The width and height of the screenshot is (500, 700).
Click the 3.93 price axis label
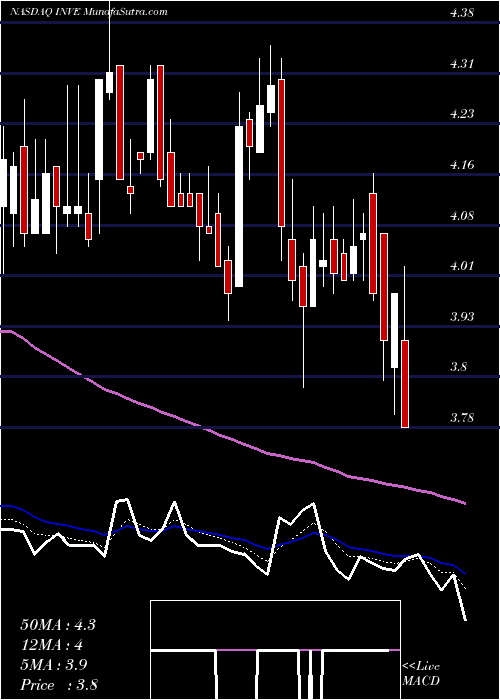462,317
